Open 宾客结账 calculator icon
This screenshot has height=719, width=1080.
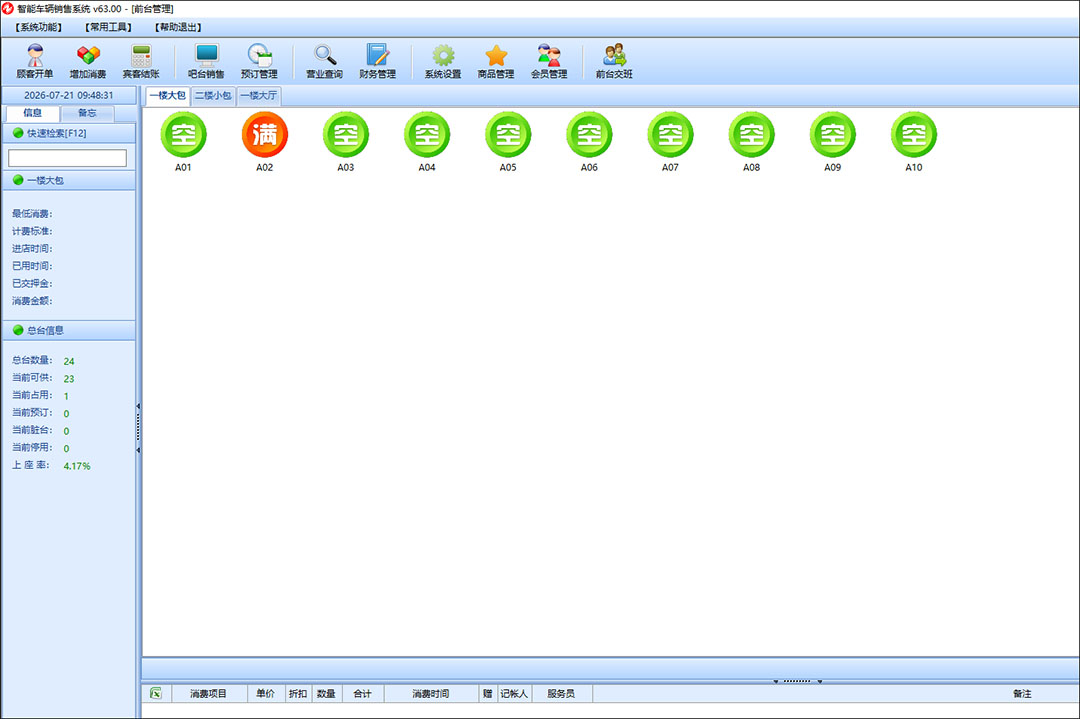pos(141,61)
